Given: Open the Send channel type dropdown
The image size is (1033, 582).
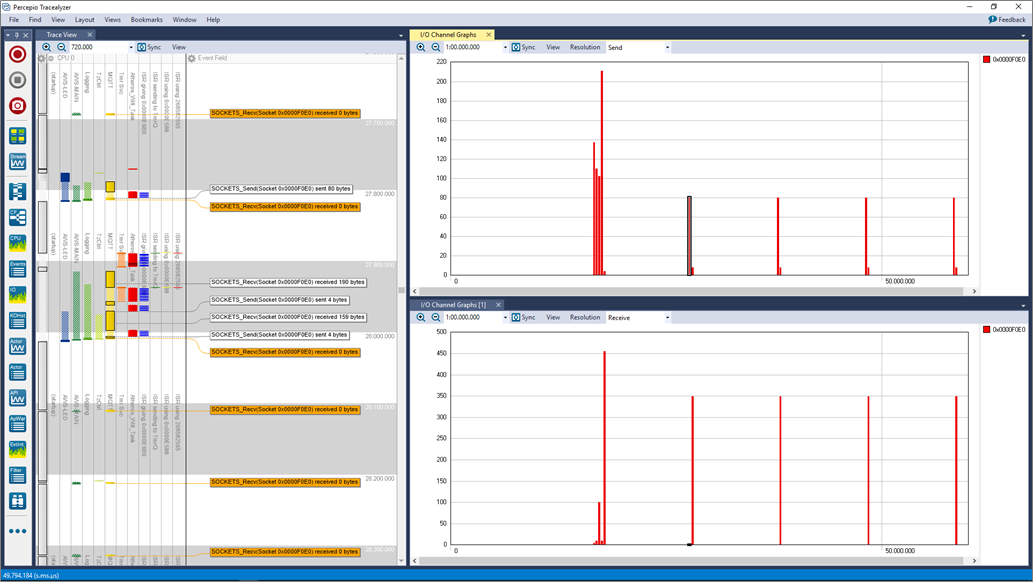Looking at the screenshot, I should pyautogui.click(x=667, y=47).
